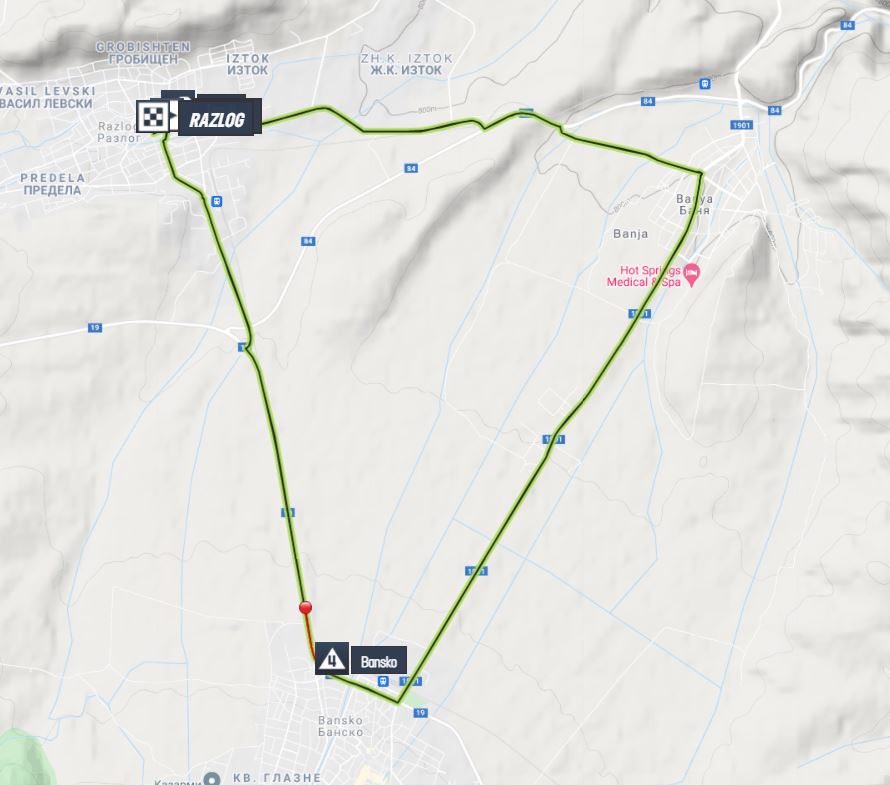The height and width of the screenshot is (785, 890).
Task: Click the red route marker pin
Action: [305, 608]
